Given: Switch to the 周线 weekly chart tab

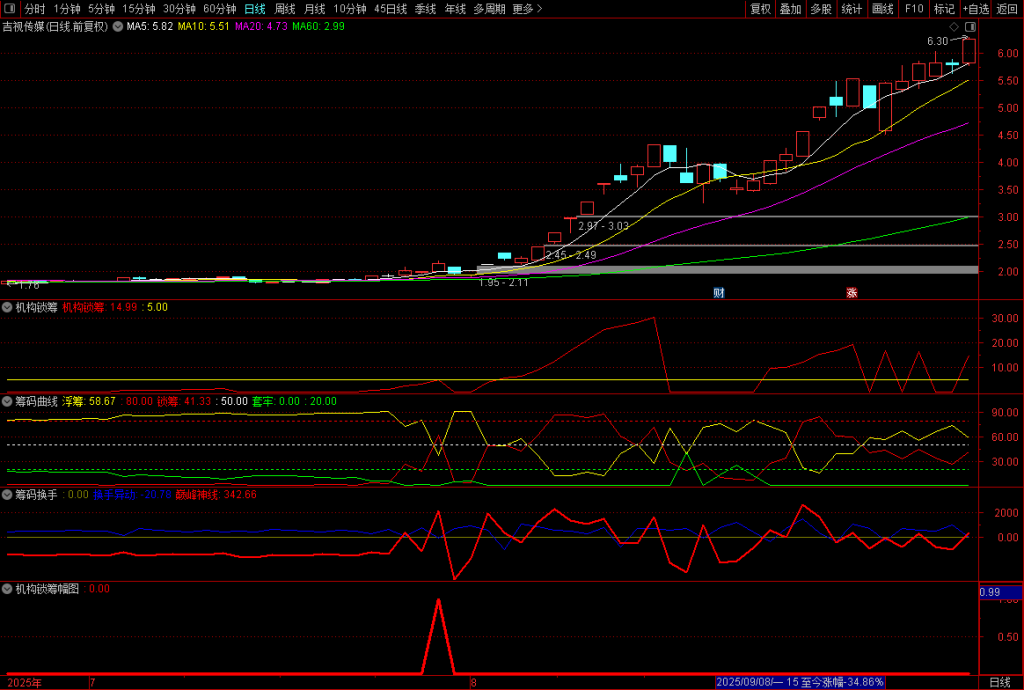Looking at the screenshot, I should pyautogui.click(x=285, y=9).
